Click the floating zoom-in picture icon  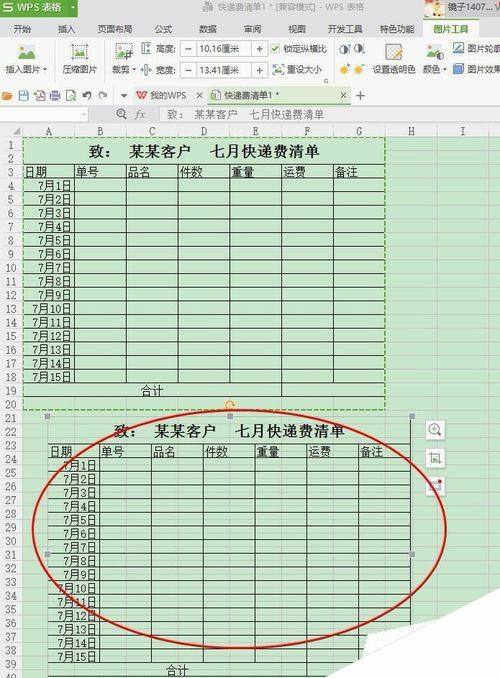pos(435,430)
